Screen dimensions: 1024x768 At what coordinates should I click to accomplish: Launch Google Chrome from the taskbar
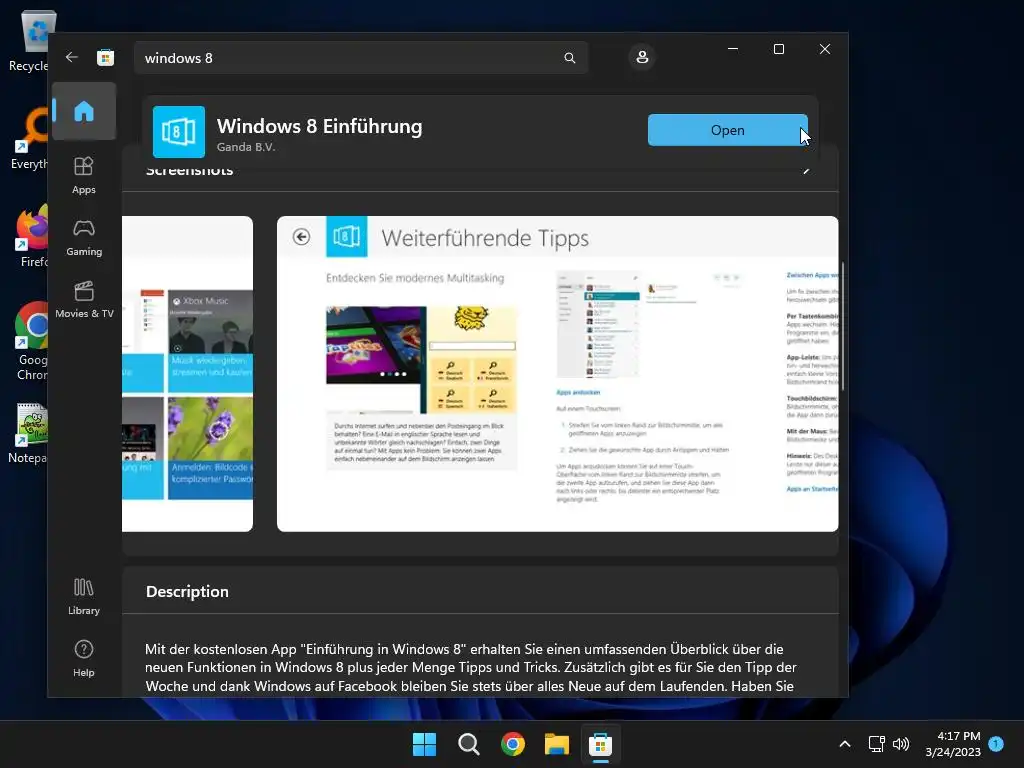pos(513,744)
